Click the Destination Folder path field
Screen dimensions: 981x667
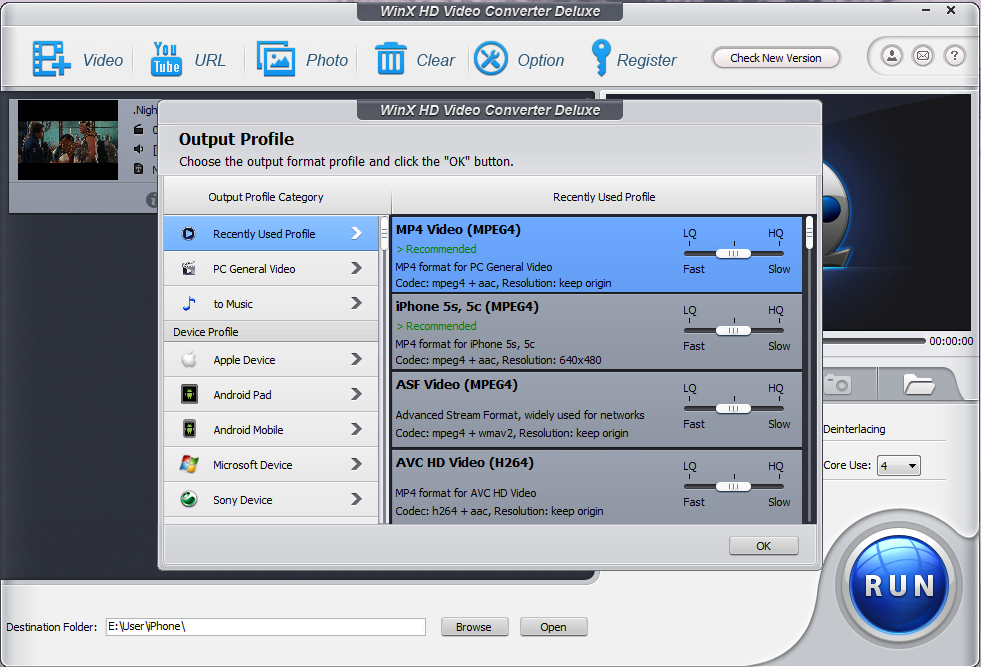pyautogui.click(x=265, y=627)
